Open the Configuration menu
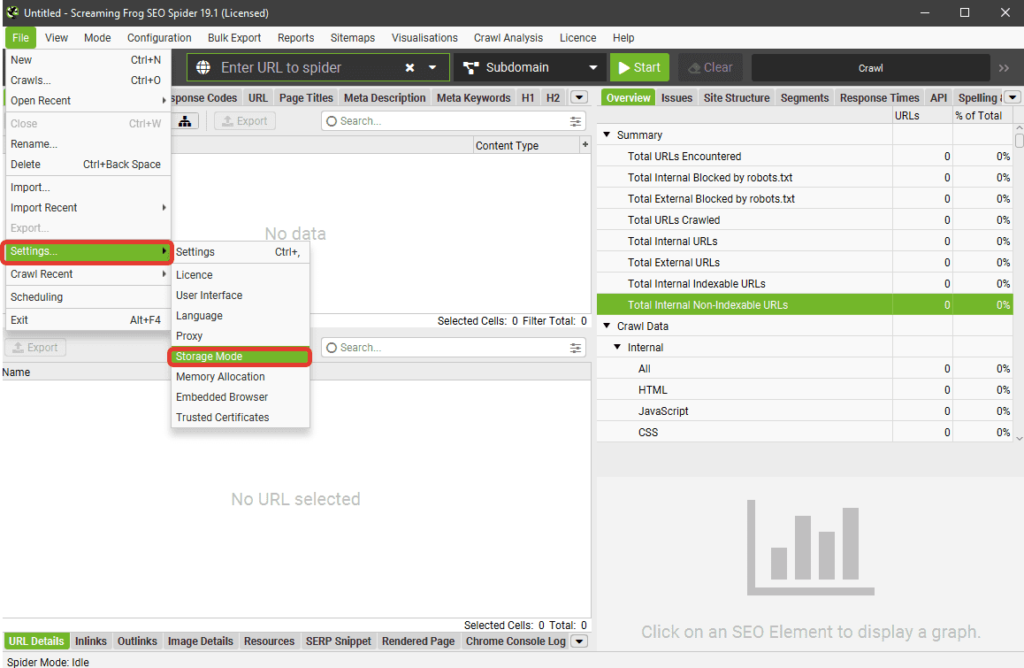Screen dimensions: 1024x668 (159, 38)
